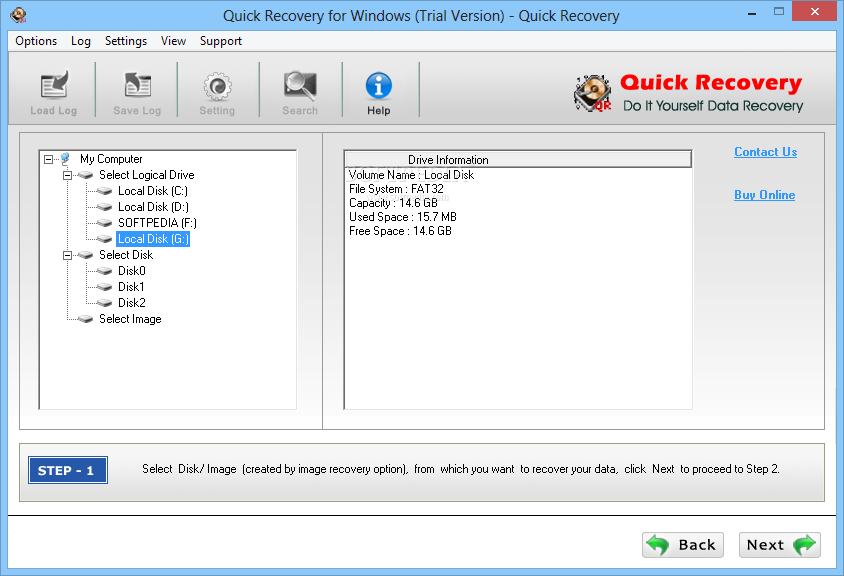
Task: Click the Quick Recovery logo icon
Action: pos(593,93)
